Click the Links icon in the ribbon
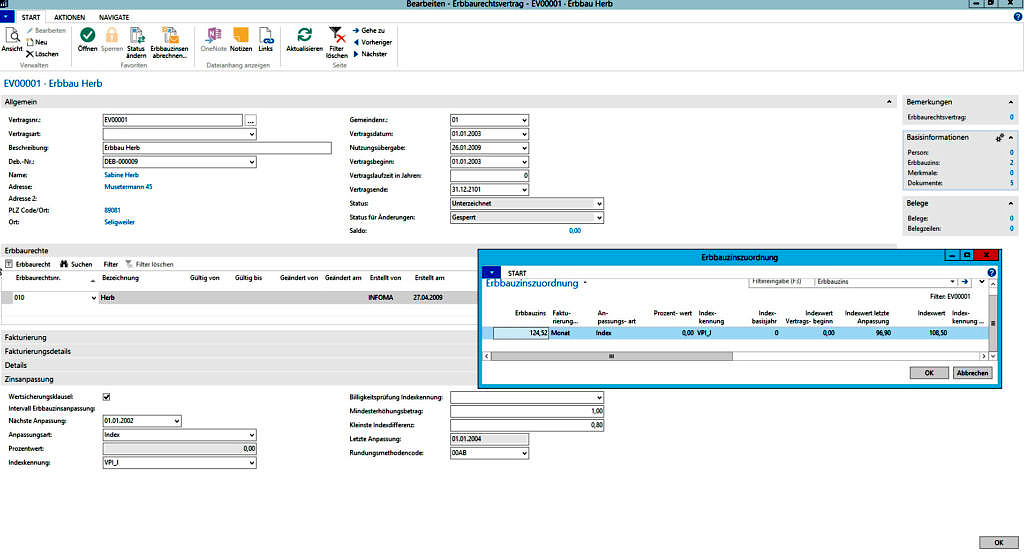The width and height of the screenshot is (1024, 553). tap(266, 36)
